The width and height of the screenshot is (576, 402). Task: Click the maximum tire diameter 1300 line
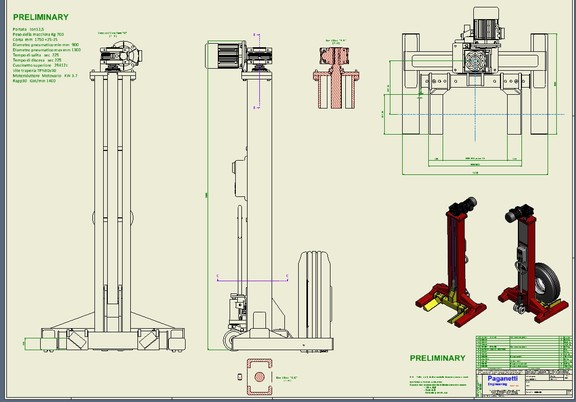(47, 50)
